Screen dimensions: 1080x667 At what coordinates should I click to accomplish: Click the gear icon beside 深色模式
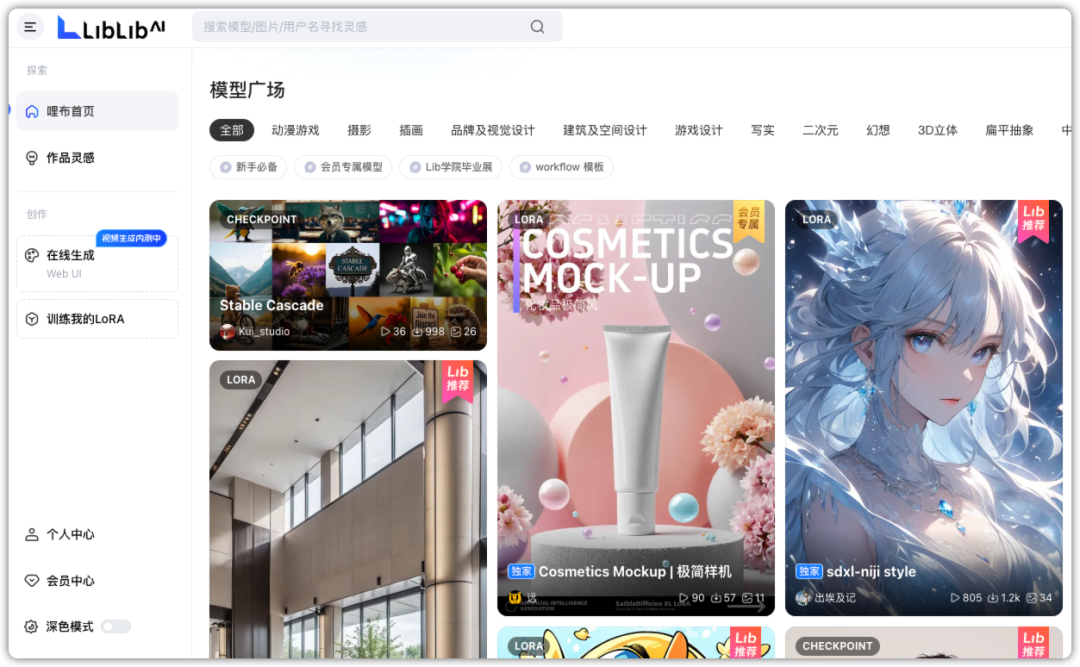(31, 626)
